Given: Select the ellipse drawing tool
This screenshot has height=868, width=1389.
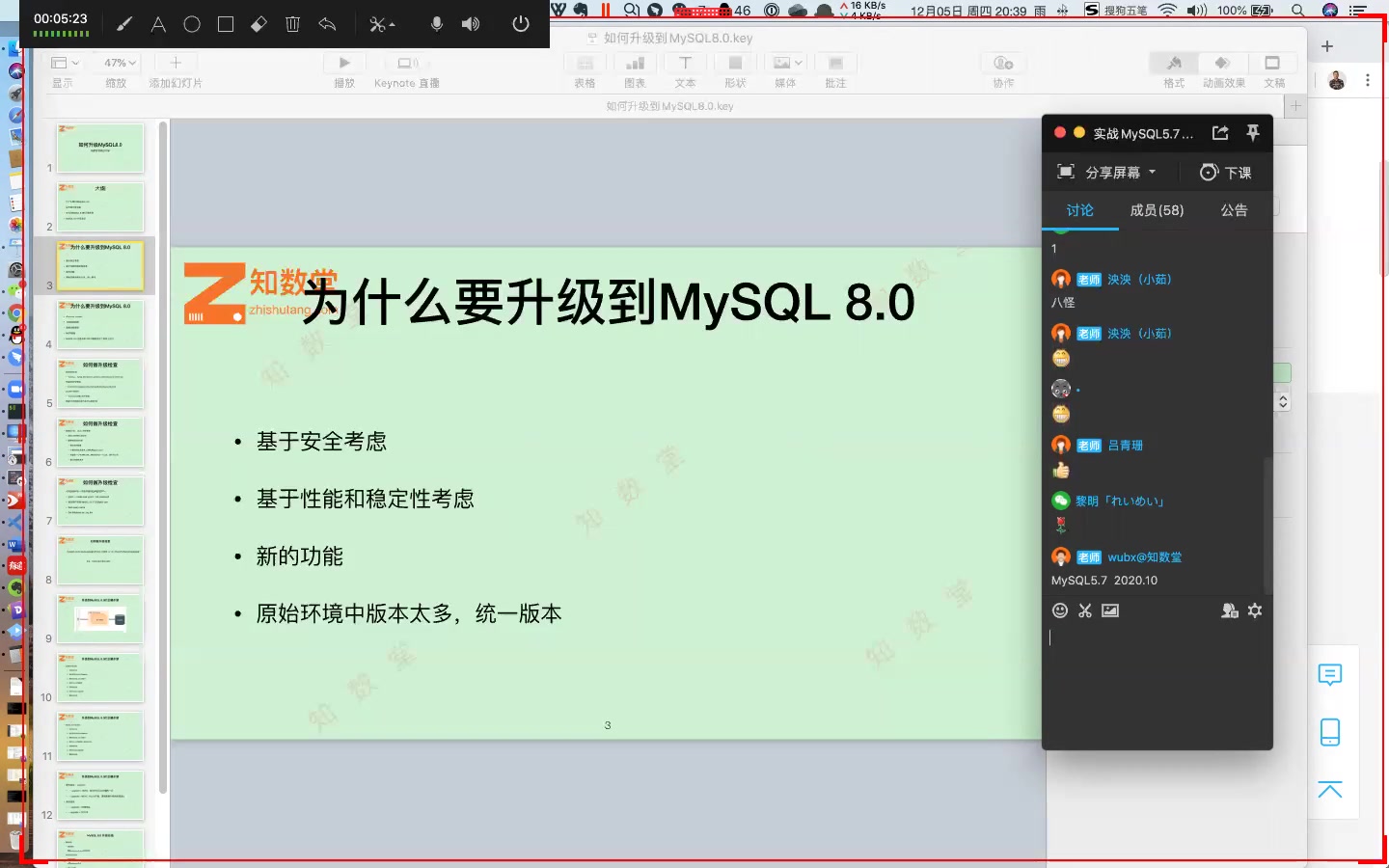Looking at the screenshot, I should [x=192, y=24].
